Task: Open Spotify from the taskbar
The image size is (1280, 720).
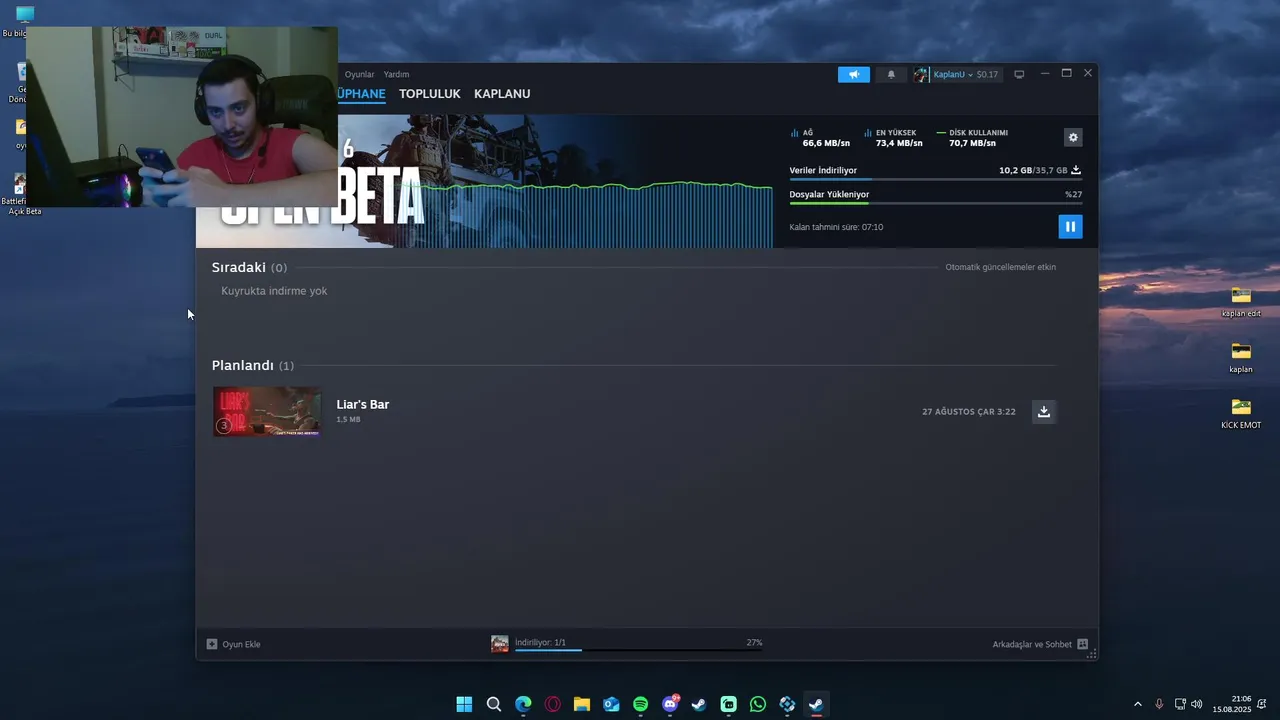Action: [641, 705]
